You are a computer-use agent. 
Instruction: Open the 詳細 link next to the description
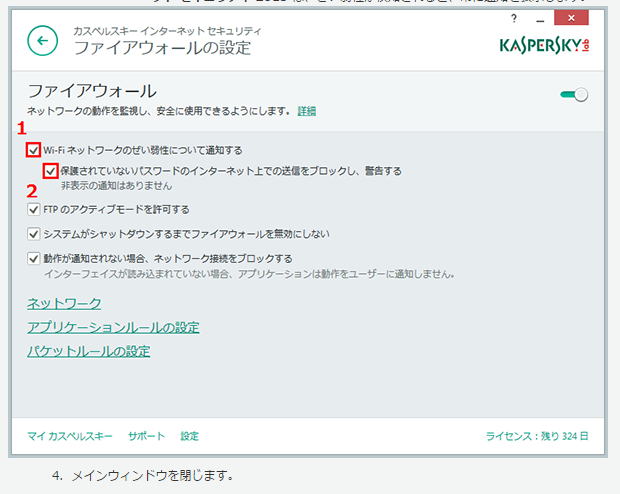[x=306, y=111]
